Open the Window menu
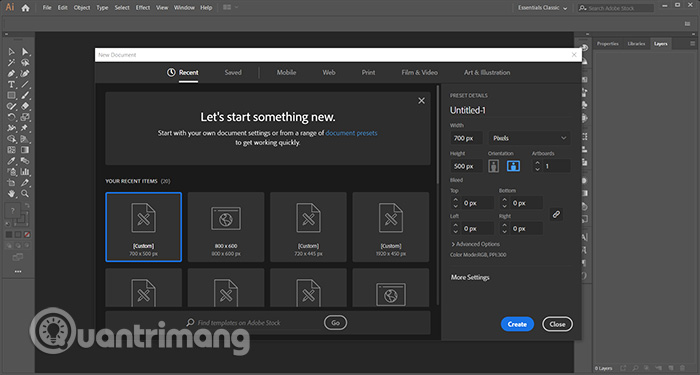Image resolution: width=700 pixels, height=375 pixels. [184, 8]
